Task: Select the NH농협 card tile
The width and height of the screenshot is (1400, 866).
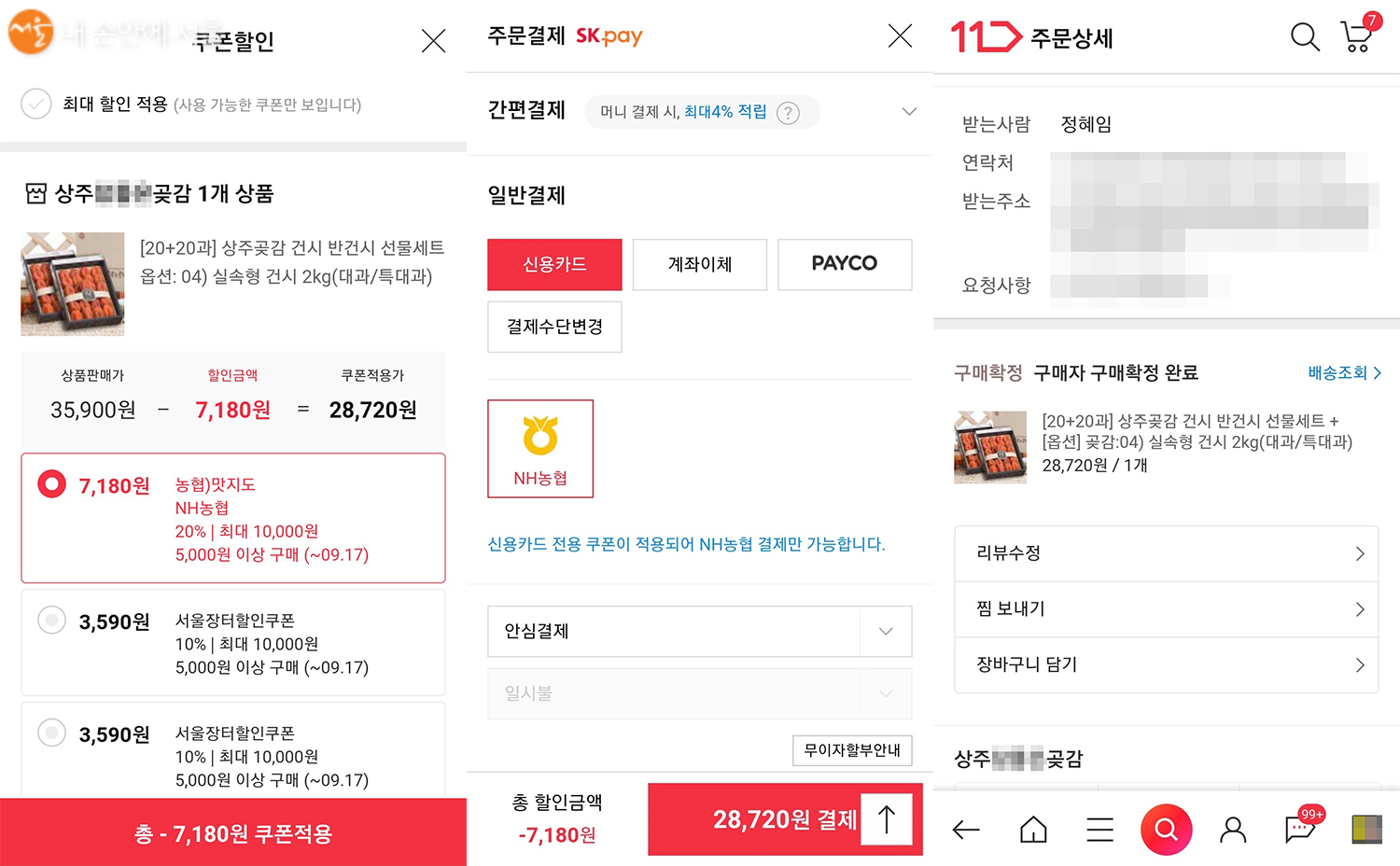Action: pos(540,449)
